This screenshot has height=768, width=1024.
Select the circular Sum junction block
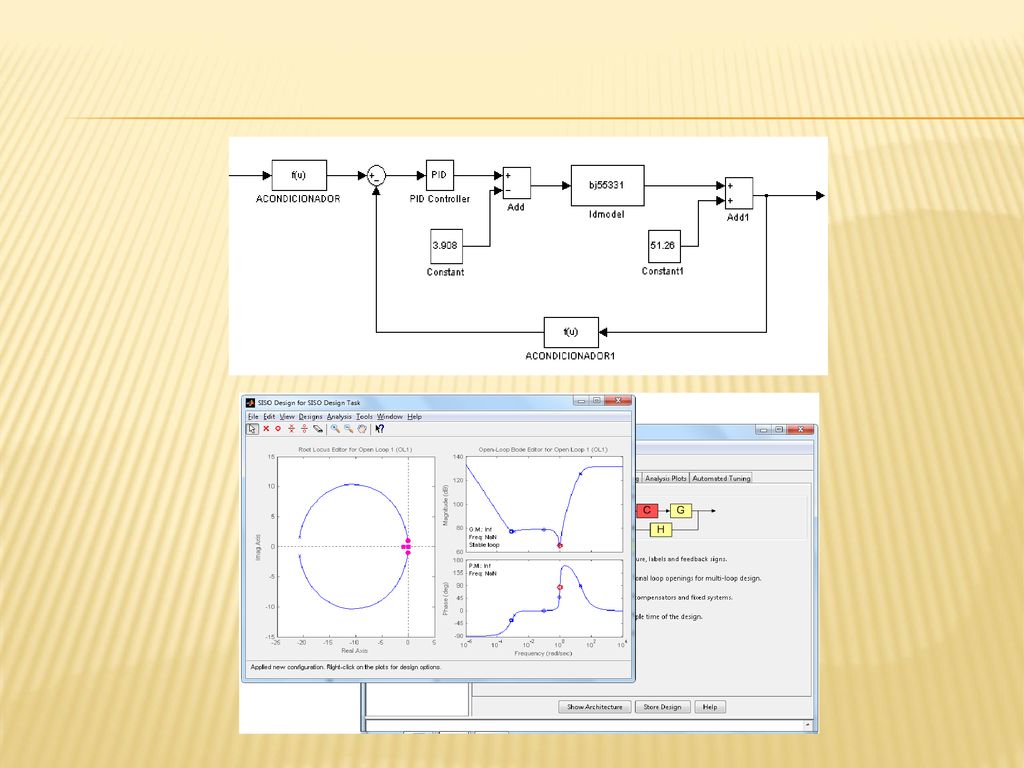[x=376, y=176]
